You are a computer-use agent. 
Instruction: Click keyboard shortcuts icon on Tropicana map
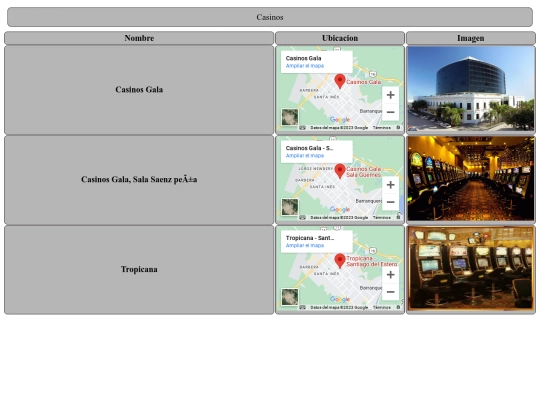302,308
